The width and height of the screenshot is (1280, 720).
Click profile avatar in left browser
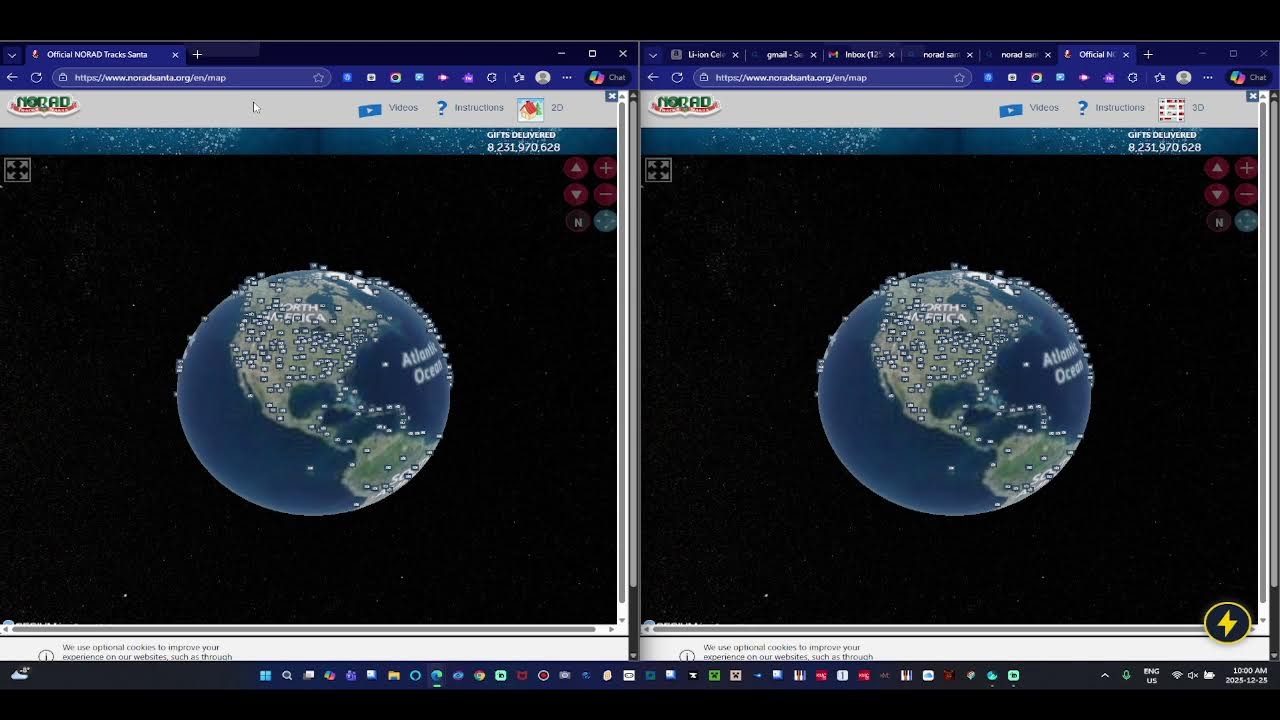click(x=543, y=77)
